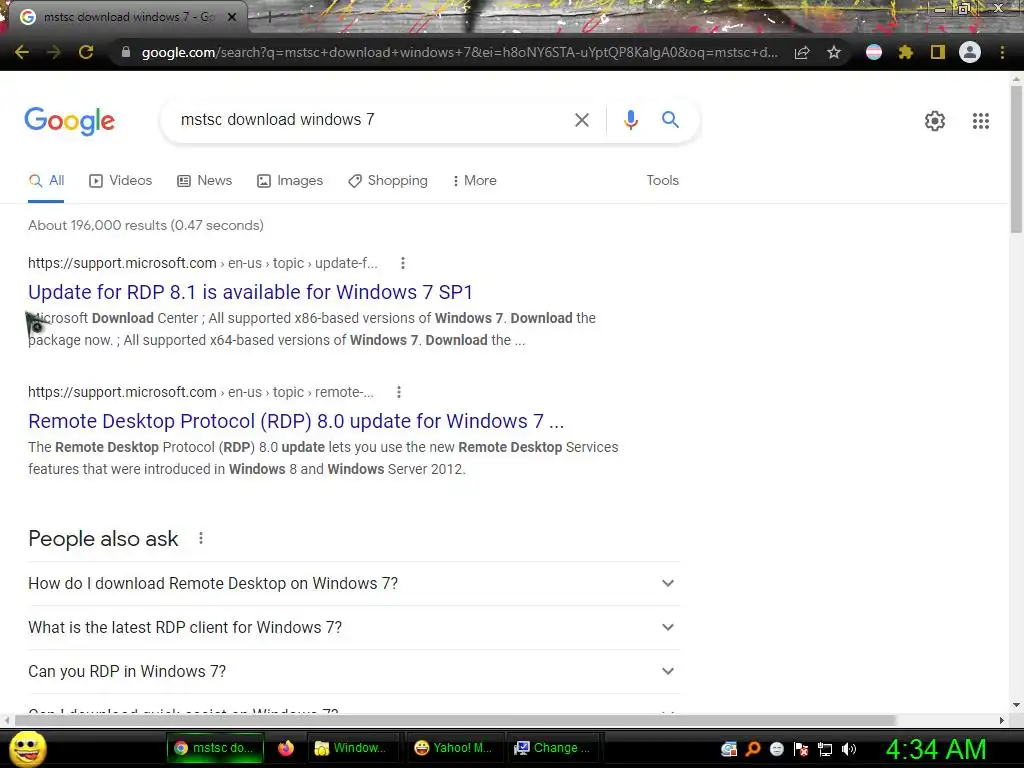The width and height of the screenshot is (1024, 768).
Task: Open options for RDP 8.1 result
Action: click(403, 263)
